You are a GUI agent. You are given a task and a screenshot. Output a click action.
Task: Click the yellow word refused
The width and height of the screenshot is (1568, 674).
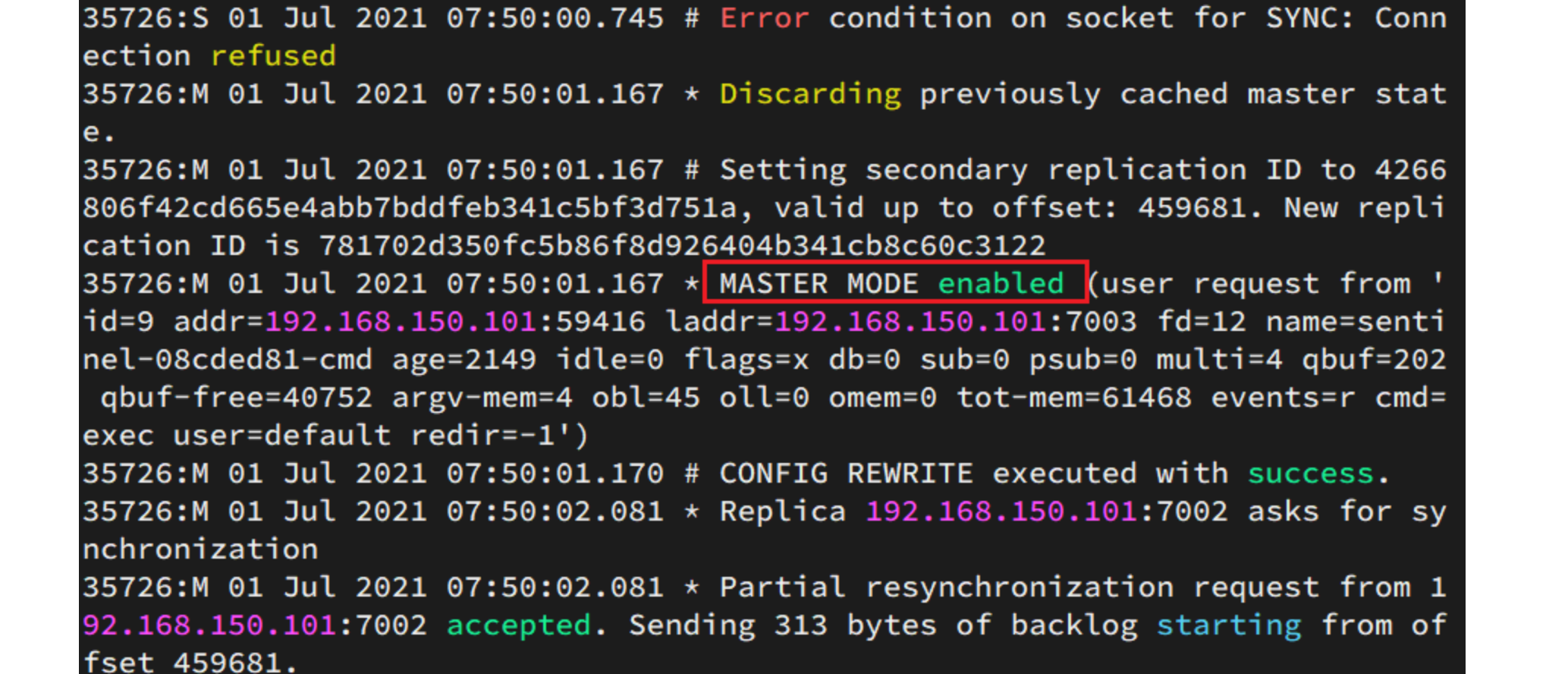point(273,55)
